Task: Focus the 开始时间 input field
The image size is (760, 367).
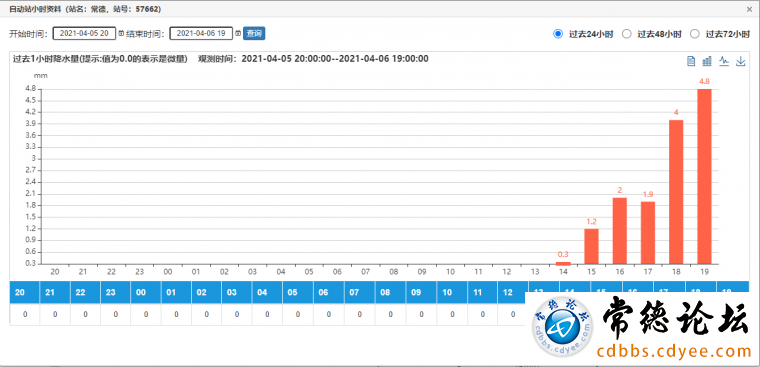Action: [84, 33]
